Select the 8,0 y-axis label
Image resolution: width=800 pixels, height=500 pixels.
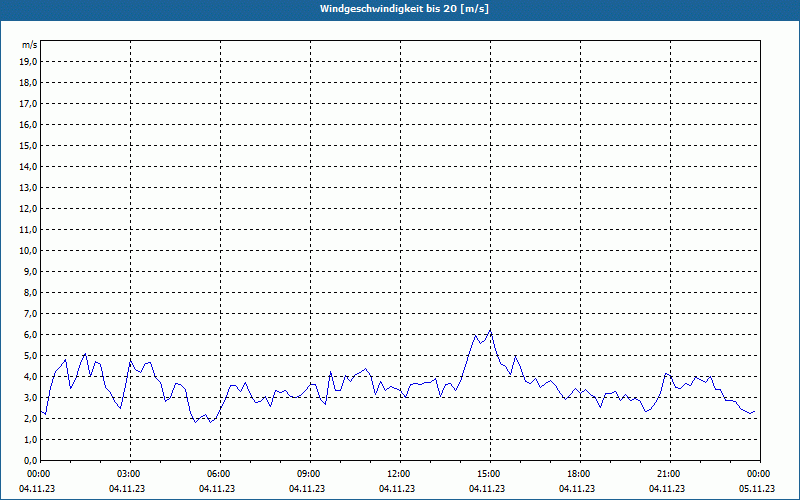(31, 293)
